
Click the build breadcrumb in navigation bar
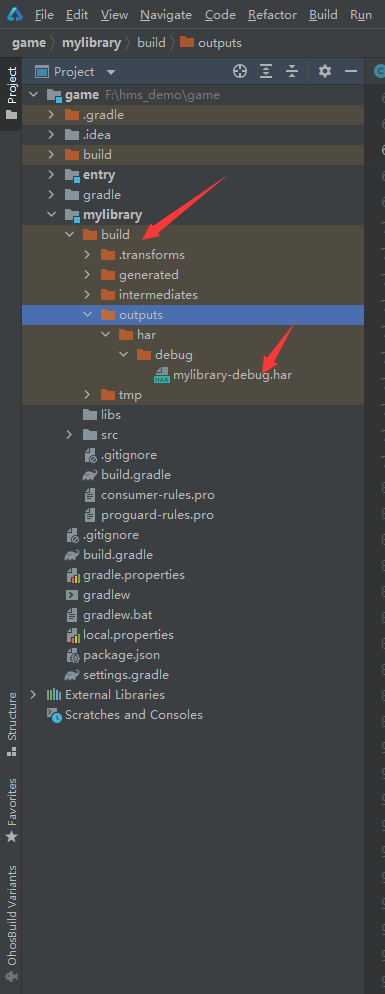tap(151, 43)
